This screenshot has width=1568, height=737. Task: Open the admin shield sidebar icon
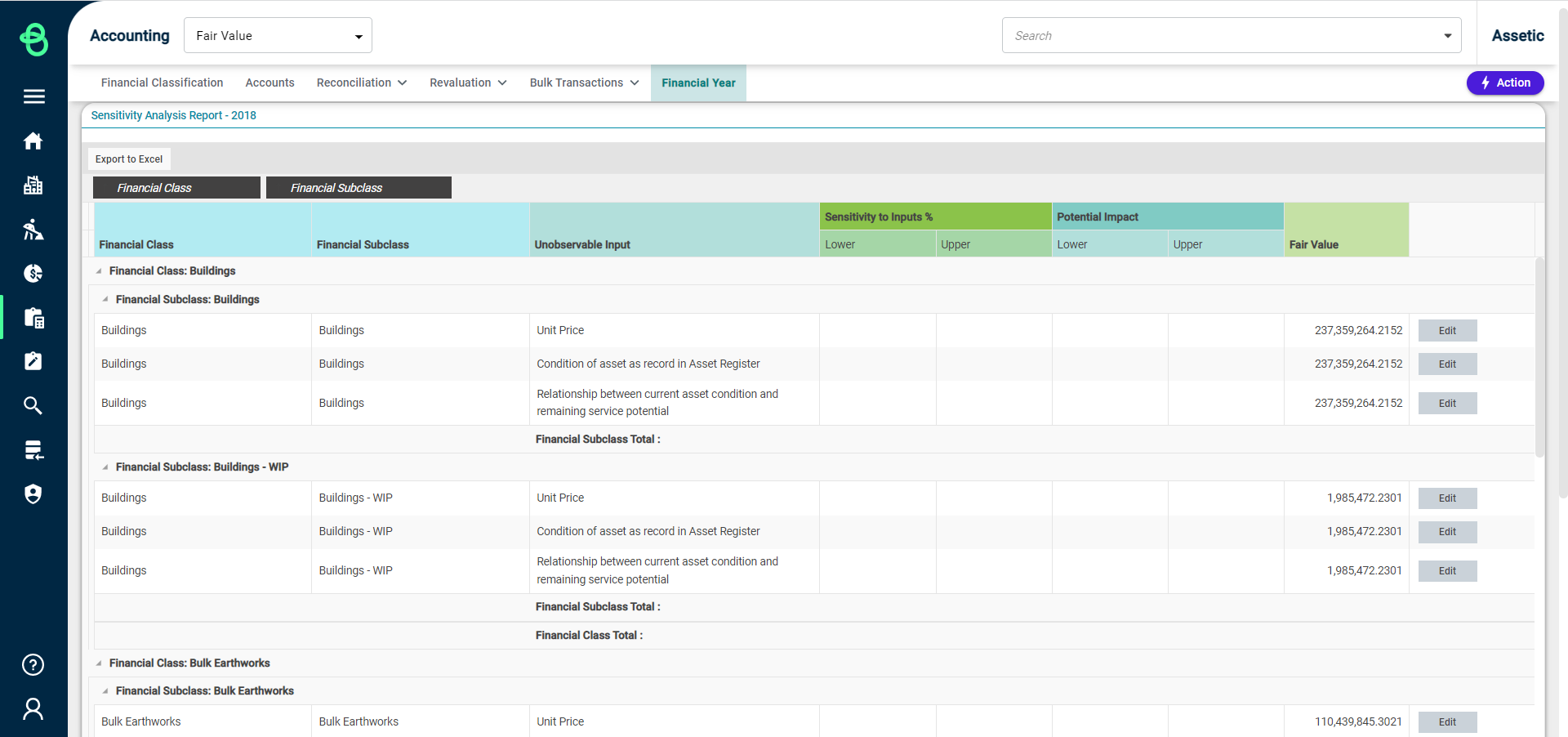coord(33,494)
